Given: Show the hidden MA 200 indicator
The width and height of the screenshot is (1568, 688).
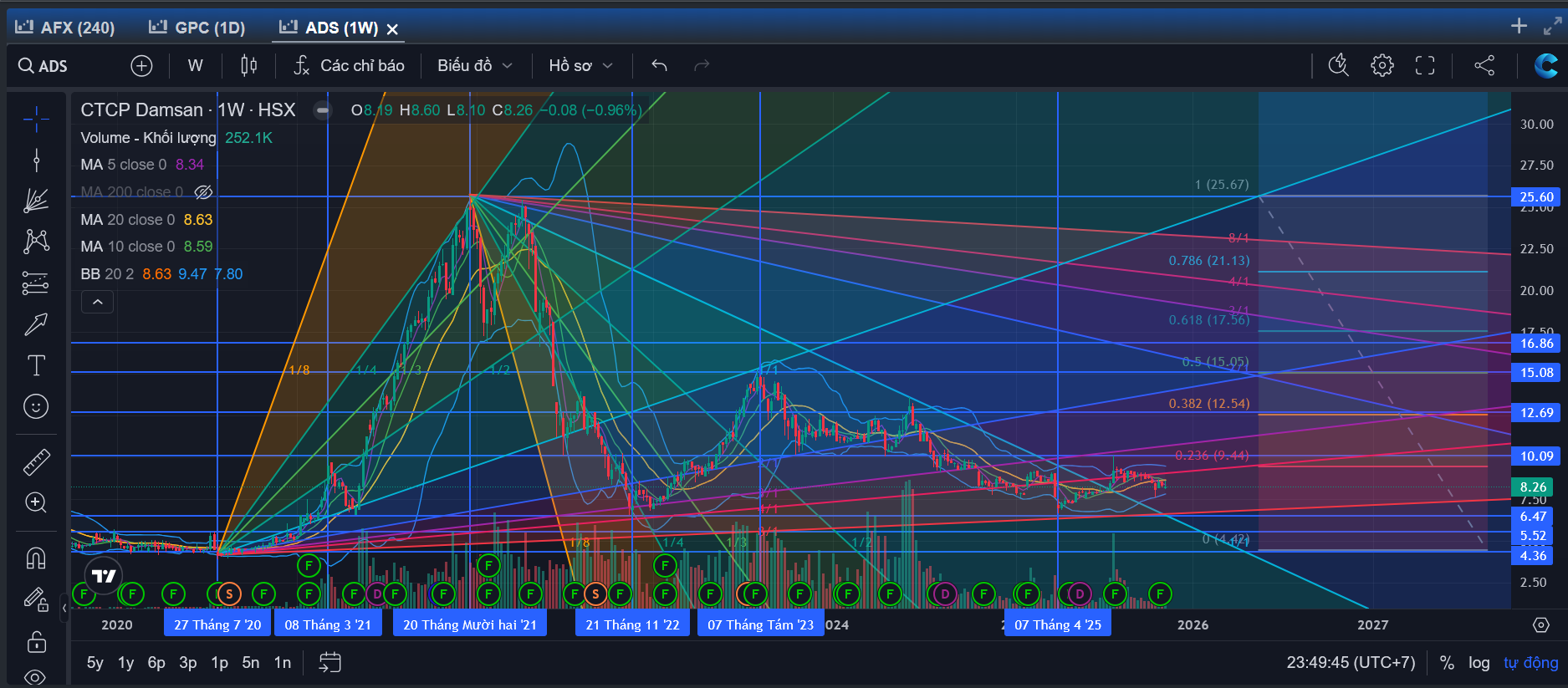Looking at the screenshot, I should tap(203, 192).
